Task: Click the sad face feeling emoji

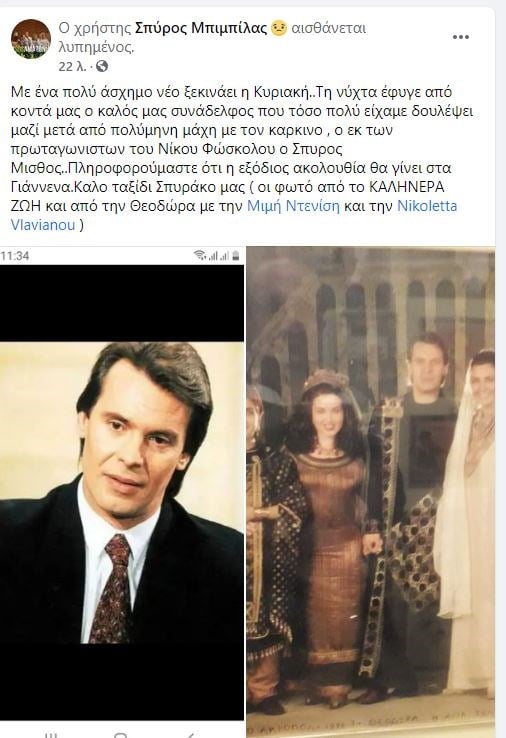Action: pyautogui.click(x=279, y=29)
